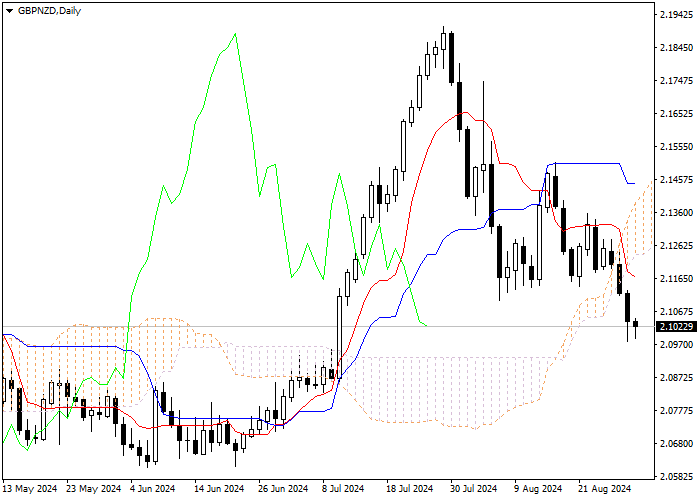Click the flat blue Kijun line at its highest level
Viewport: 700px width, 500px height.
click(x=585, y=163)
